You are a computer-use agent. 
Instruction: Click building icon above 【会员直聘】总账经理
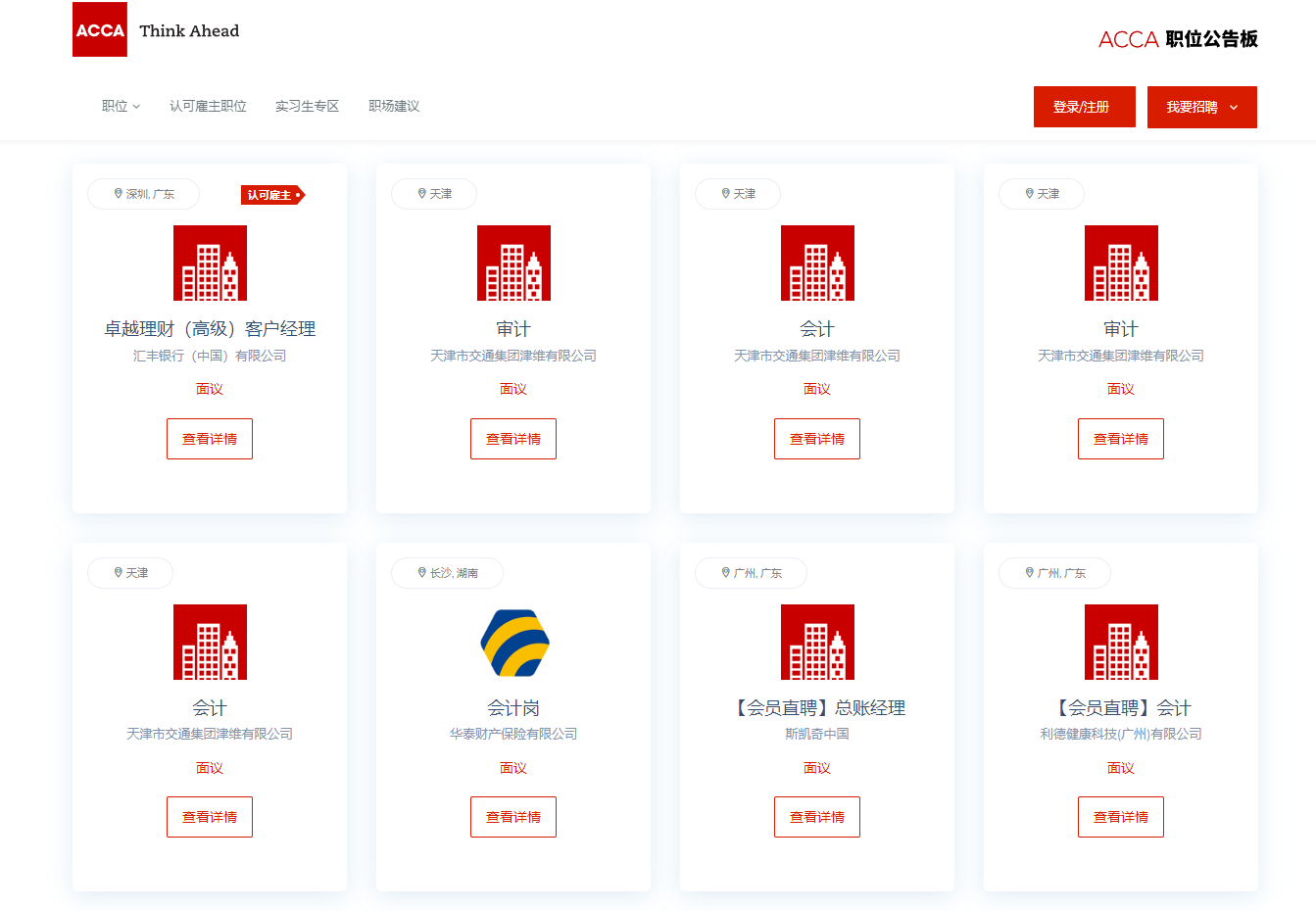click(817, 642)
